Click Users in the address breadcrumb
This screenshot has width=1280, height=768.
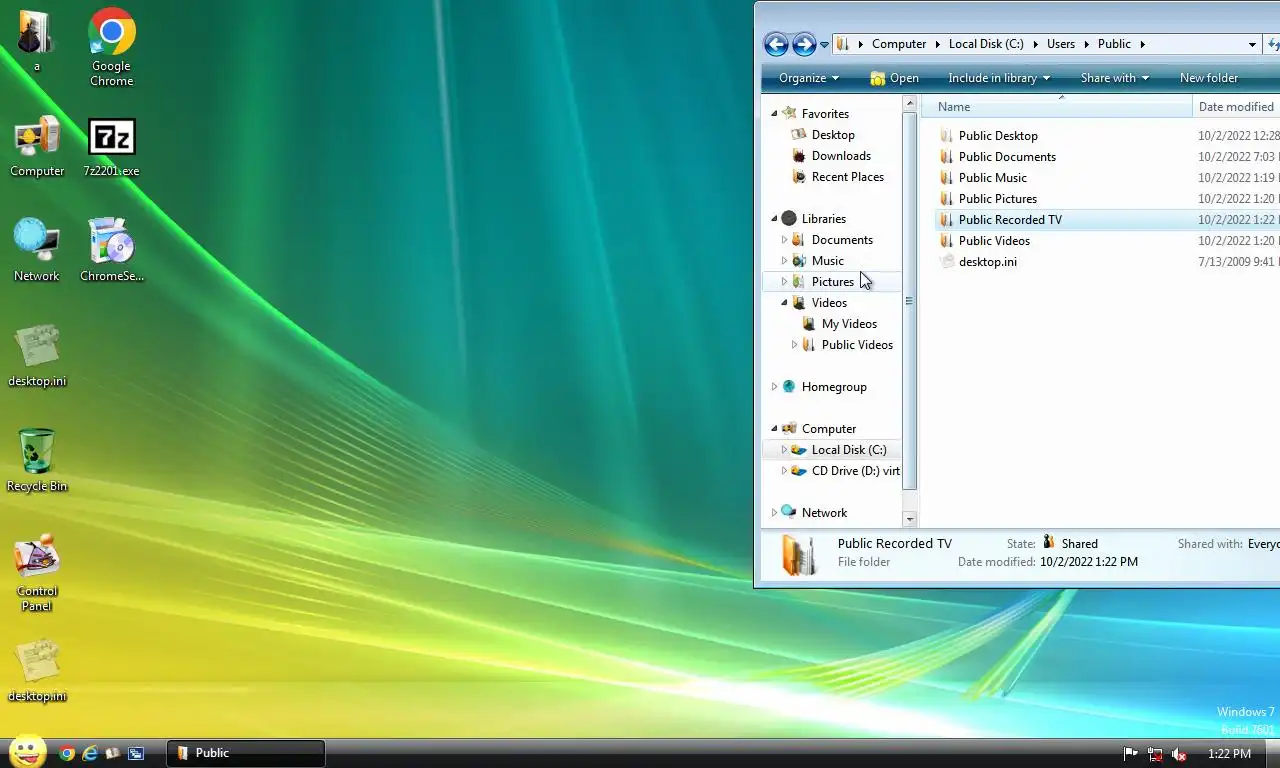1061,44
